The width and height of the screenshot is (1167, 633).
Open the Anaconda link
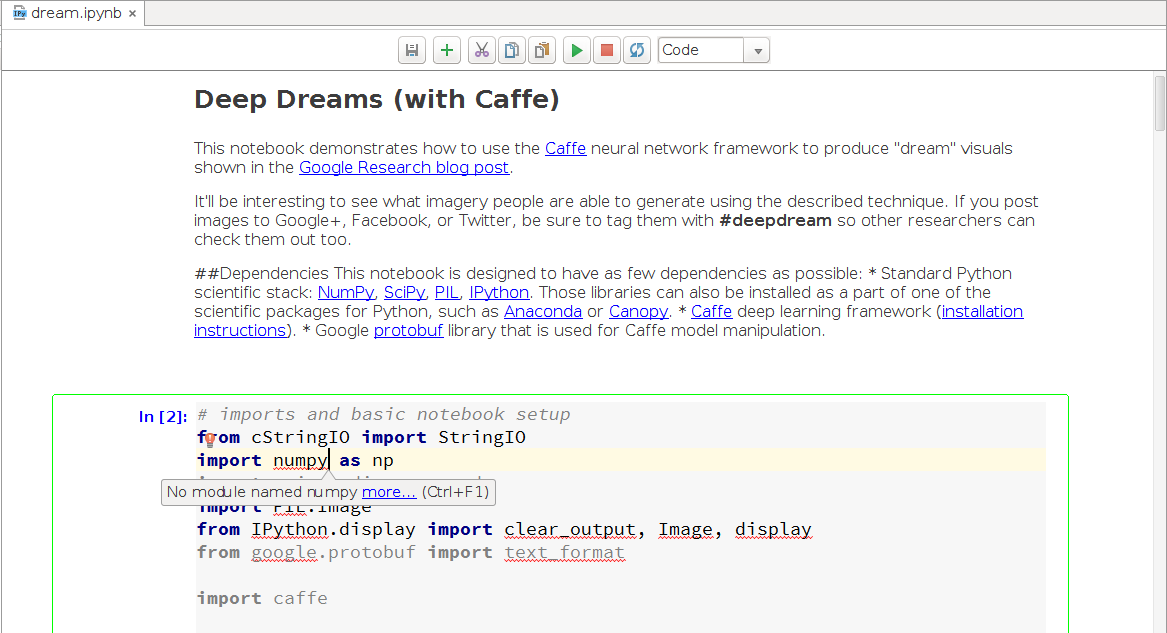coord(543,311)
